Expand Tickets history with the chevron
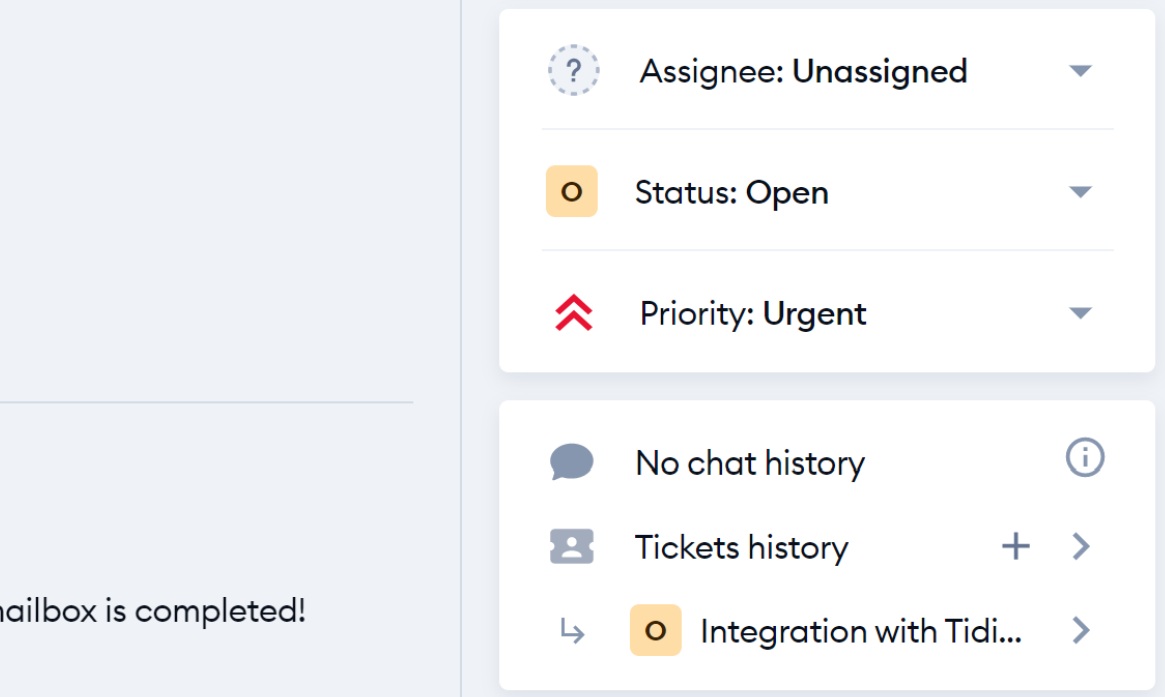 pyautogui.click(x=1081, y=546)
